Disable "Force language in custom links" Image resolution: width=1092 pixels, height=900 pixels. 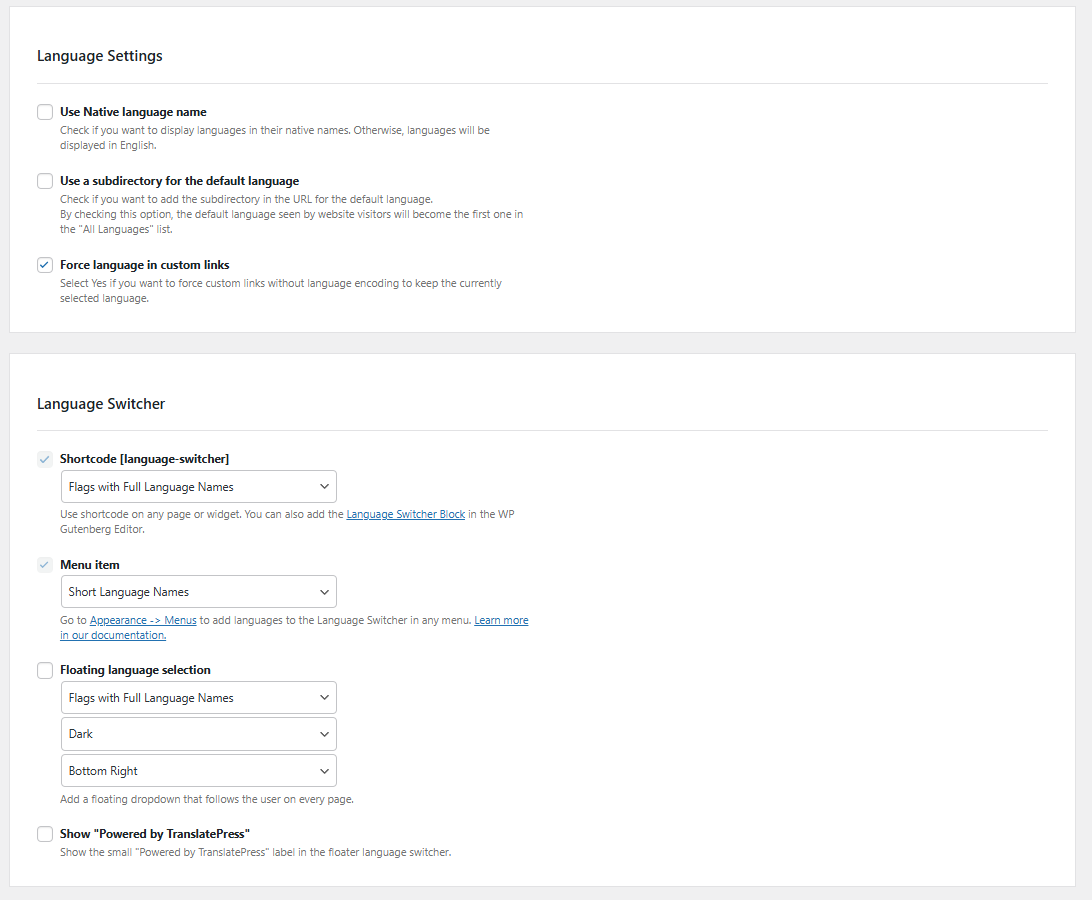pos(44,264)
